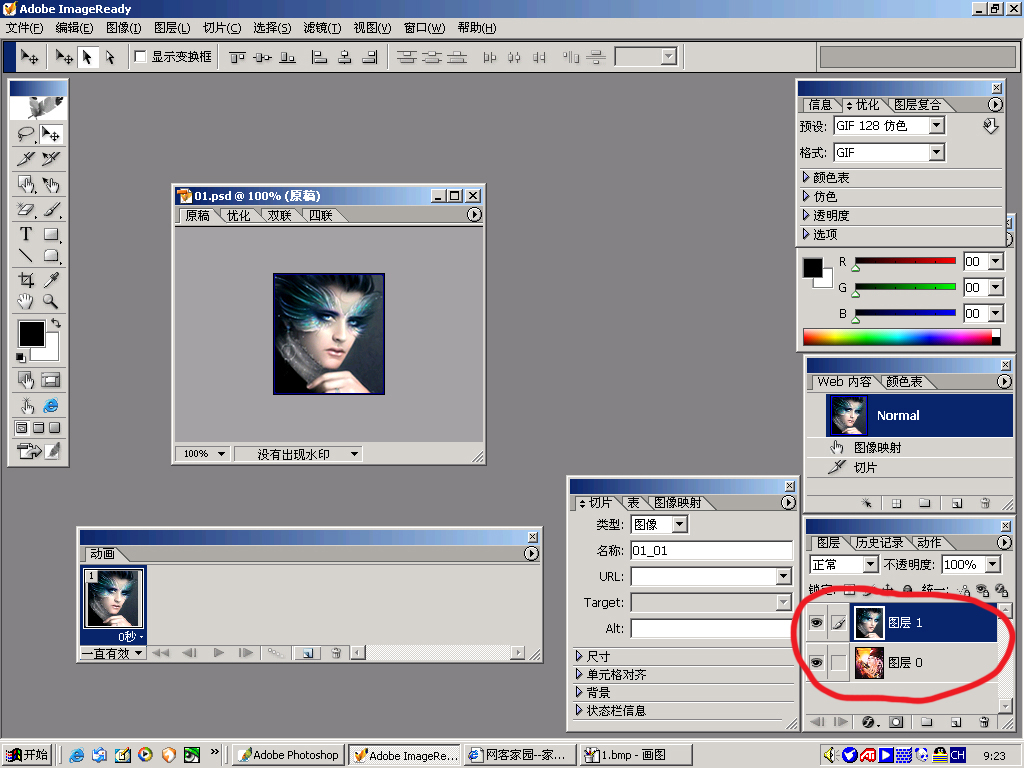Select the Slice Select tool
1024x768 pixels.
51,159
